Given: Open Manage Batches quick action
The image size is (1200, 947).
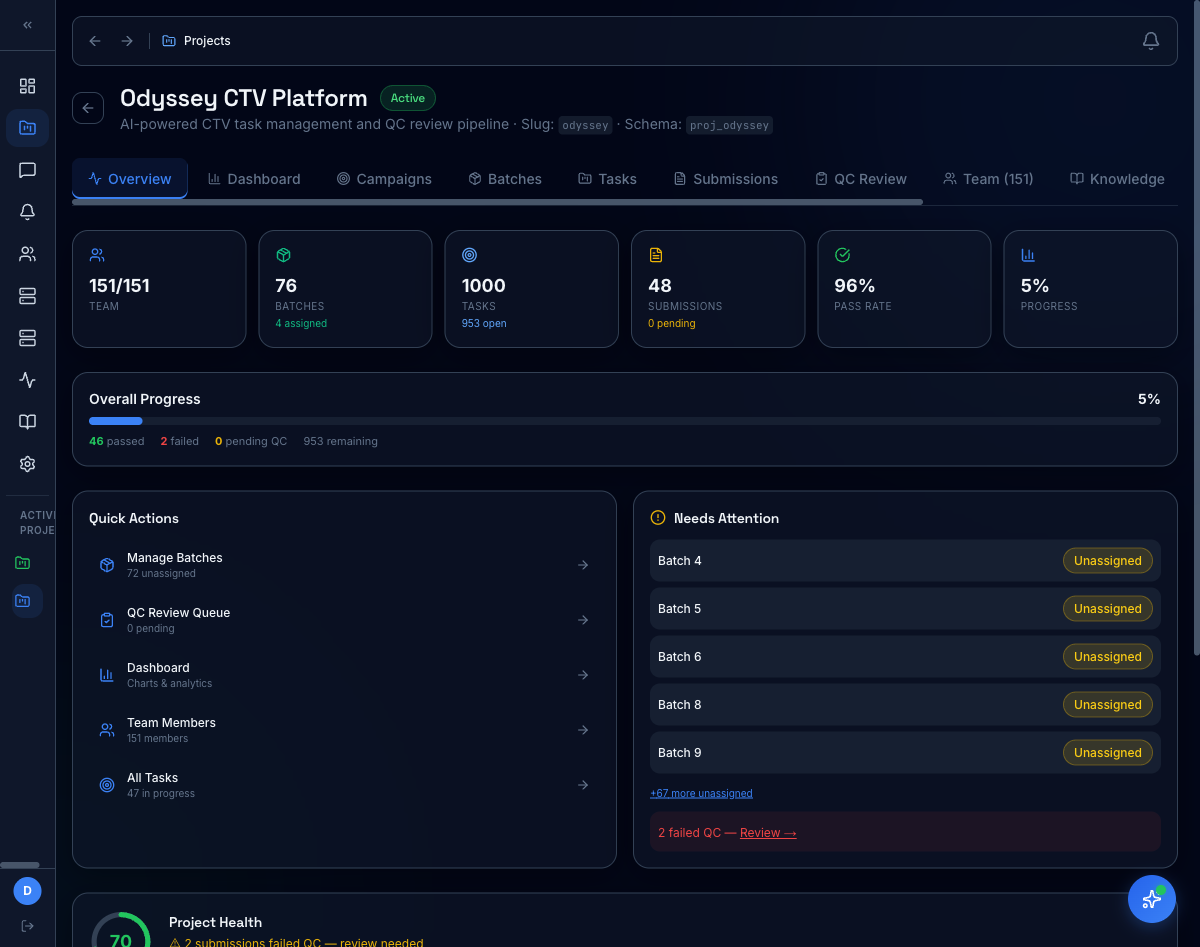Looking at the screenshot, I should click(344, 565).
